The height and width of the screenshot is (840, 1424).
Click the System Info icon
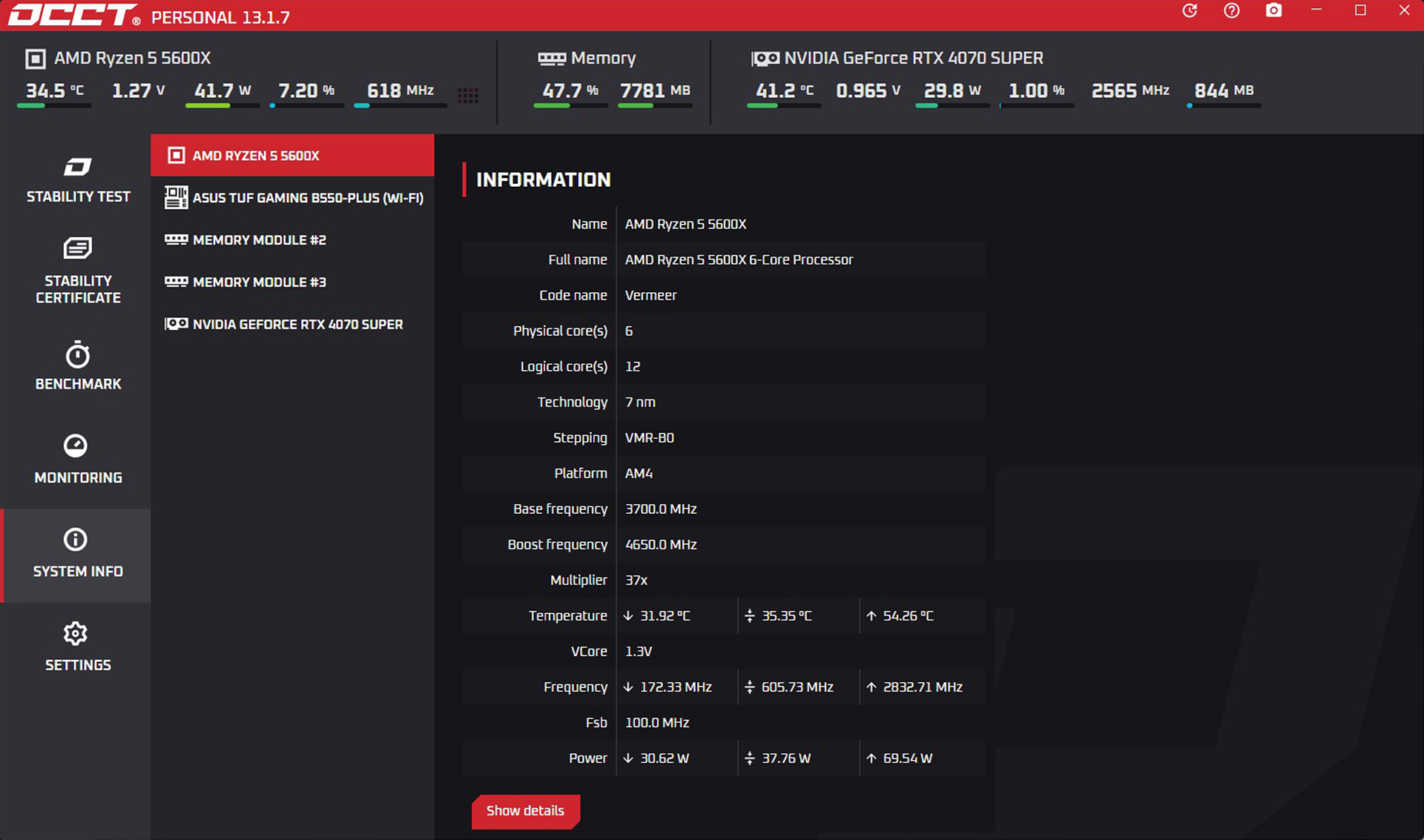click(x=76, y=540)
